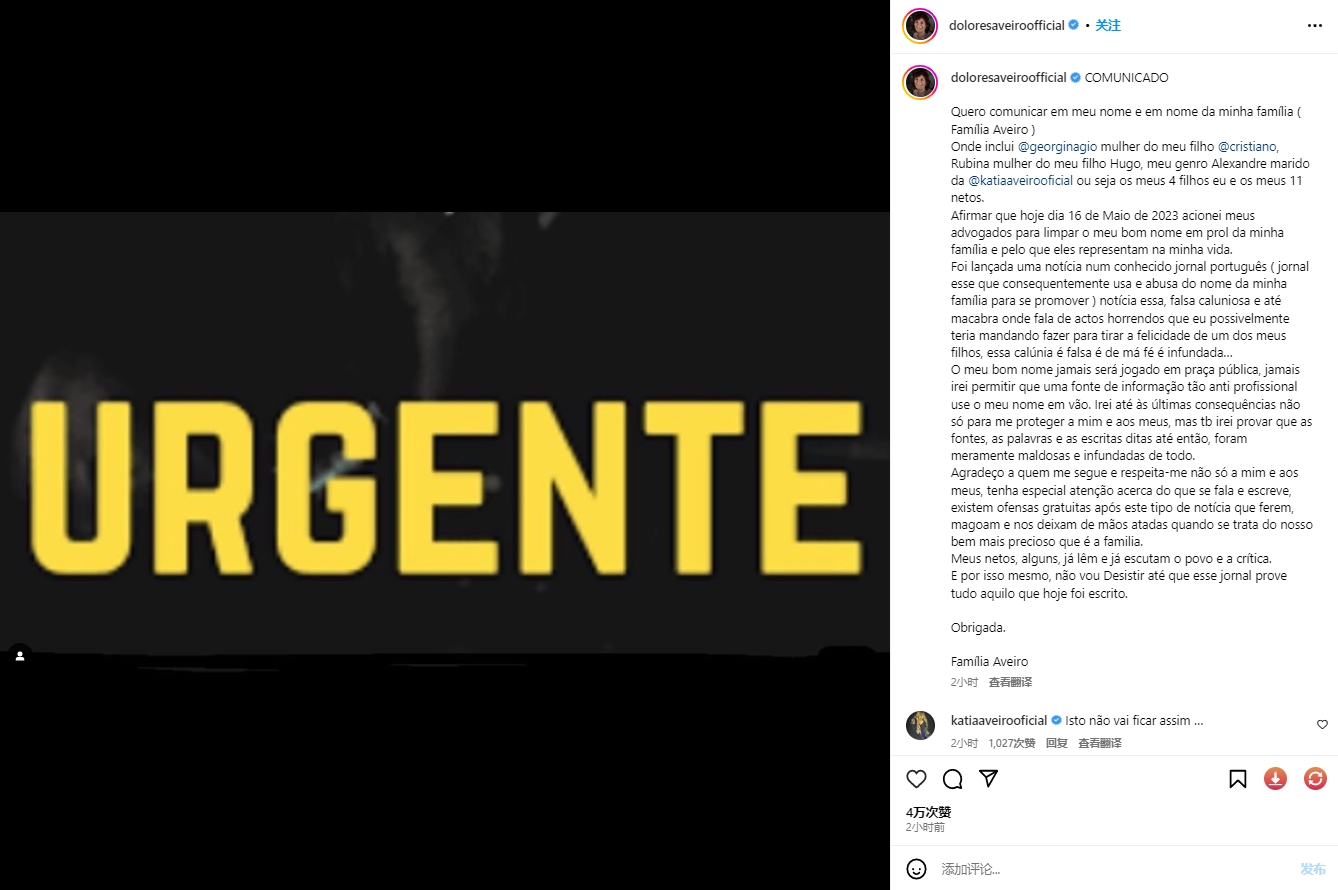1338x890 pixels.
Task: Open @cristiano profile mention
Action: pos(1248,146)
